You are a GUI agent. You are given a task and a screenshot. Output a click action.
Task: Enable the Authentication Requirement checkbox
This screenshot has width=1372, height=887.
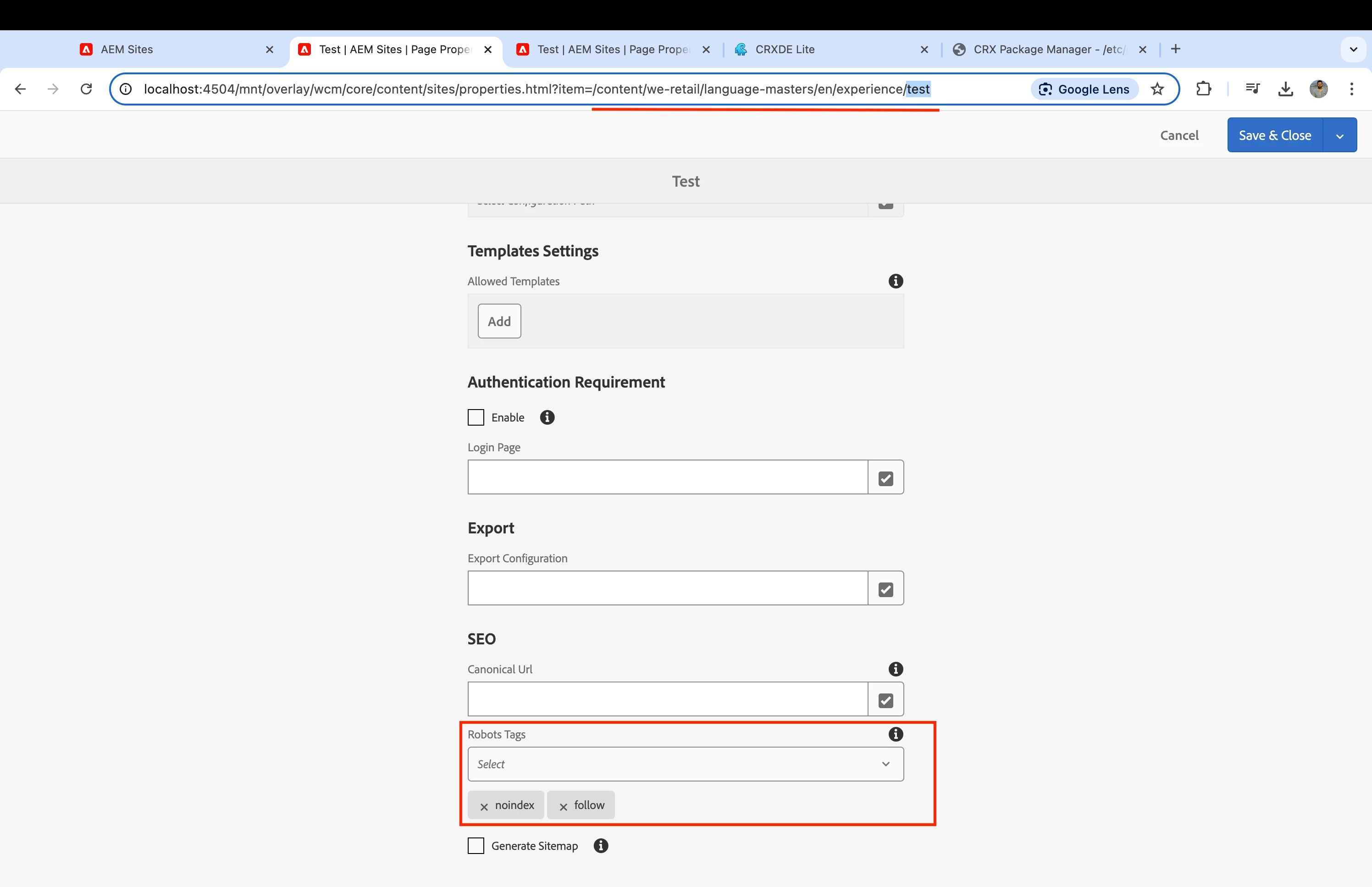(x=476, y=417)
